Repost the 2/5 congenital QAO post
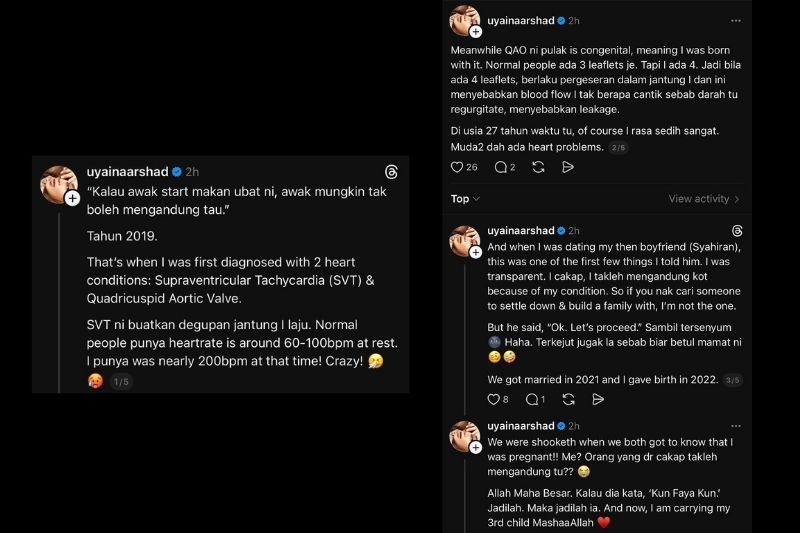 540,168
